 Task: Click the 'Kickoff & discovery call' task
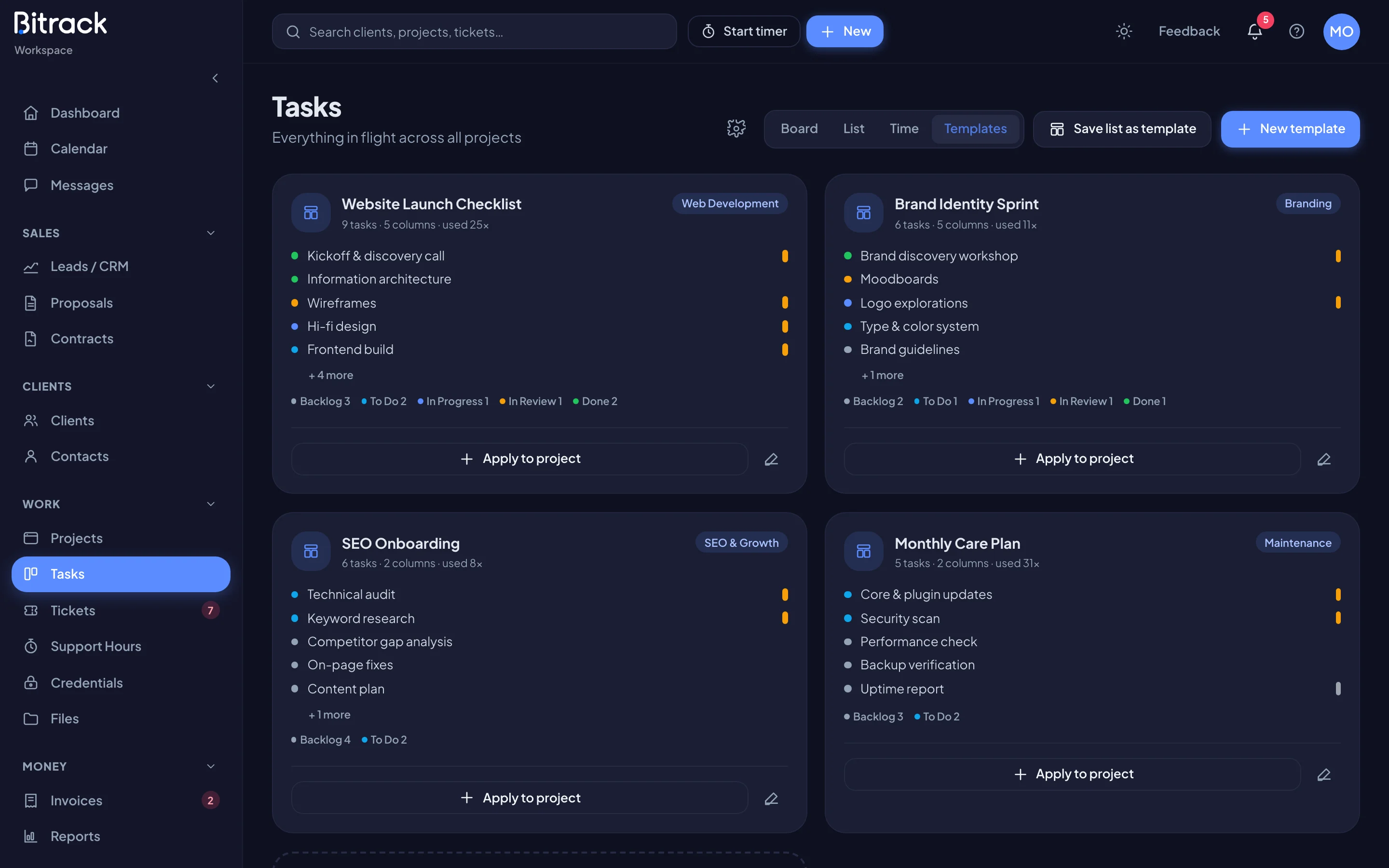click(x=375, y=256)
